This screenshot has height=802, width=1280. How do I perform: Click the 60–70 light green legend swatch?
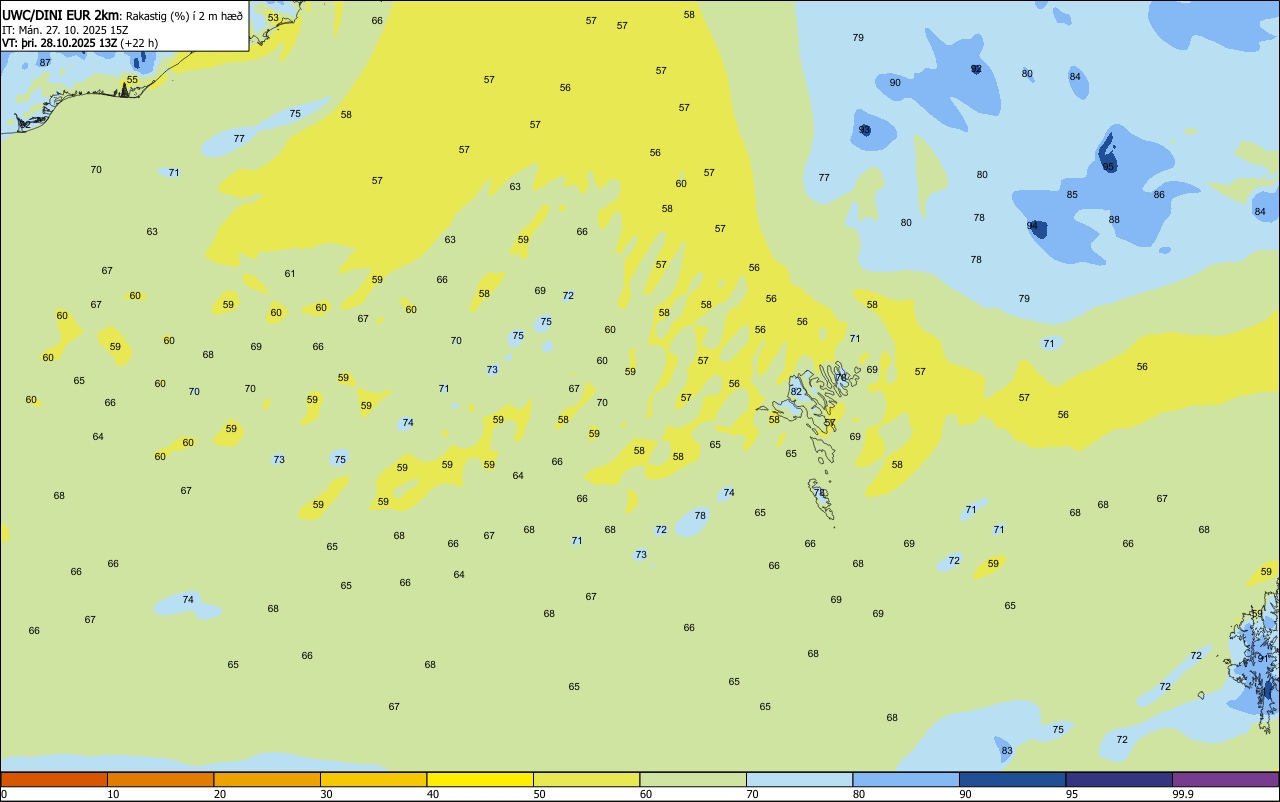tap(693, 779)
